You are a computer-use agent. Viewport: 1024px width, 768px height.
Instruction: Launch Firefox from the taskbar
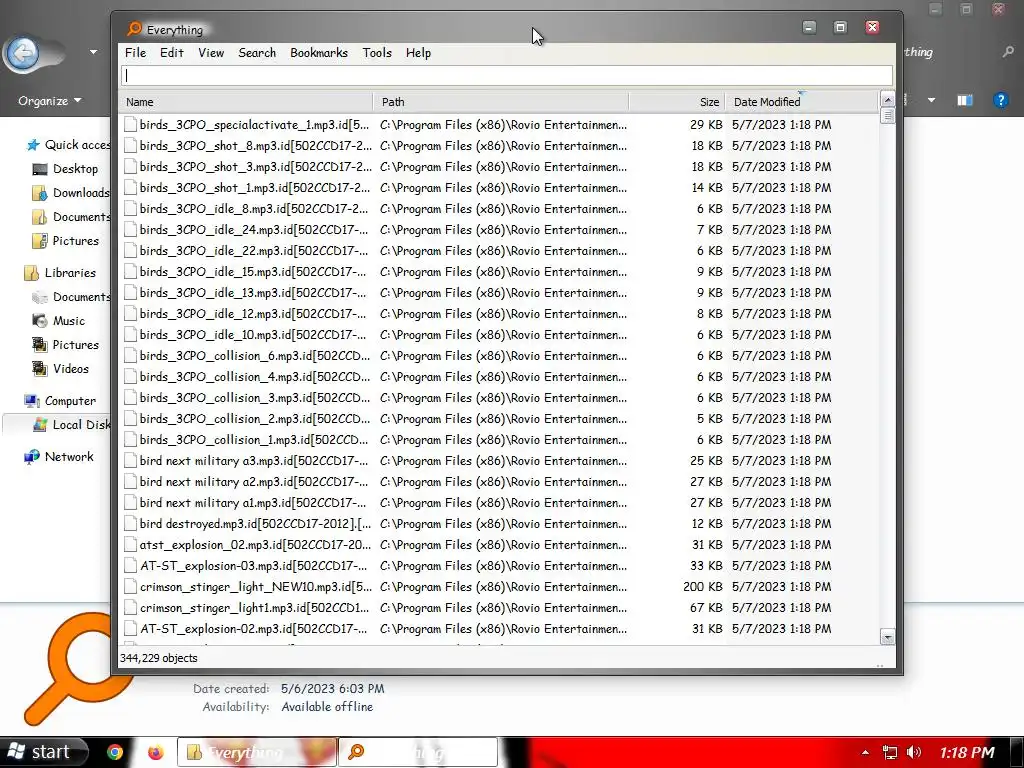[x=155, y=752]
